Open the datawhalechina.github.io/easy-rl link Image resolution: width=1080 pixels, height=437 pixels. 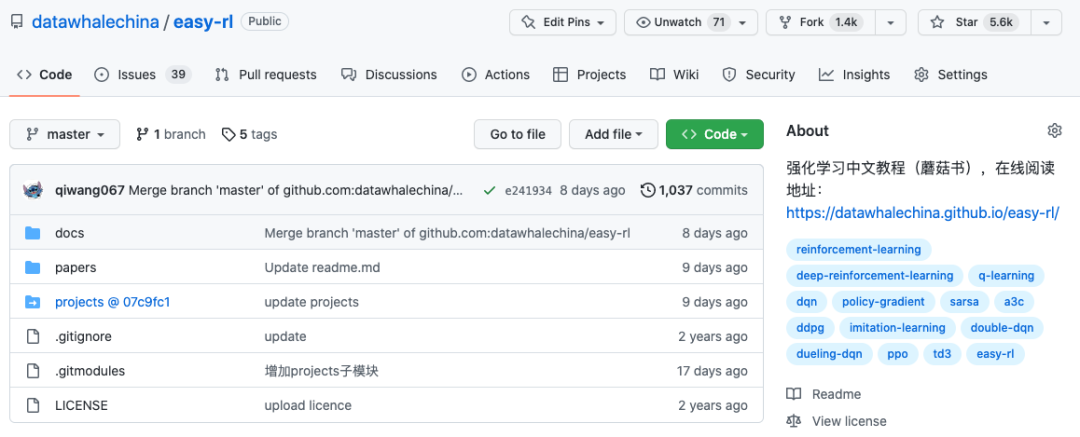point(923,214)
